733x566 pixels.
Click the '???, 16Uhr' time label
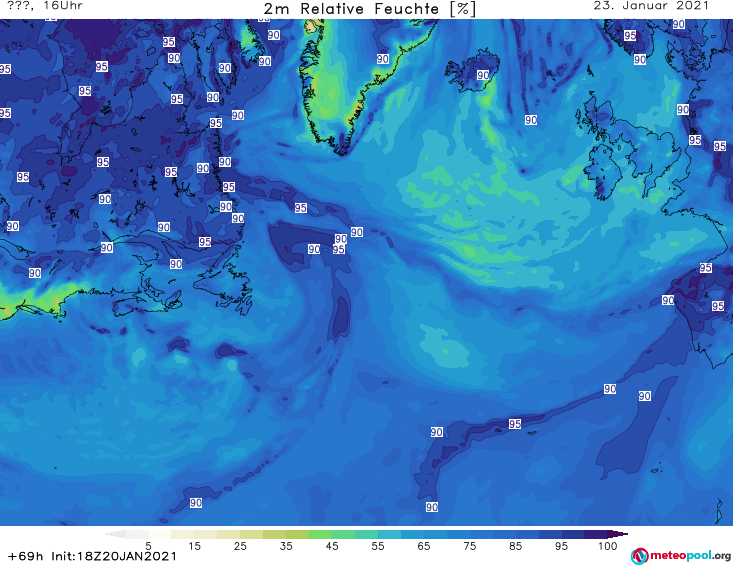[x=45, y=6]
